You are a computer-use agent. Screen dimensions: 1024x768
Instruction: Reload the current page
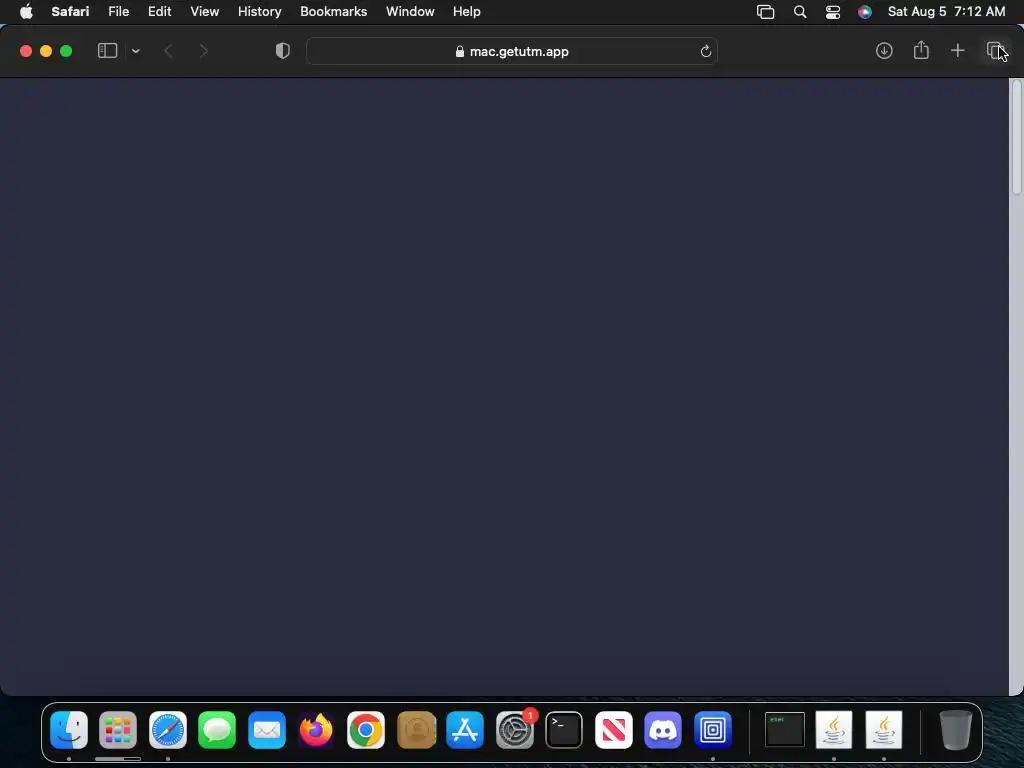705,52
